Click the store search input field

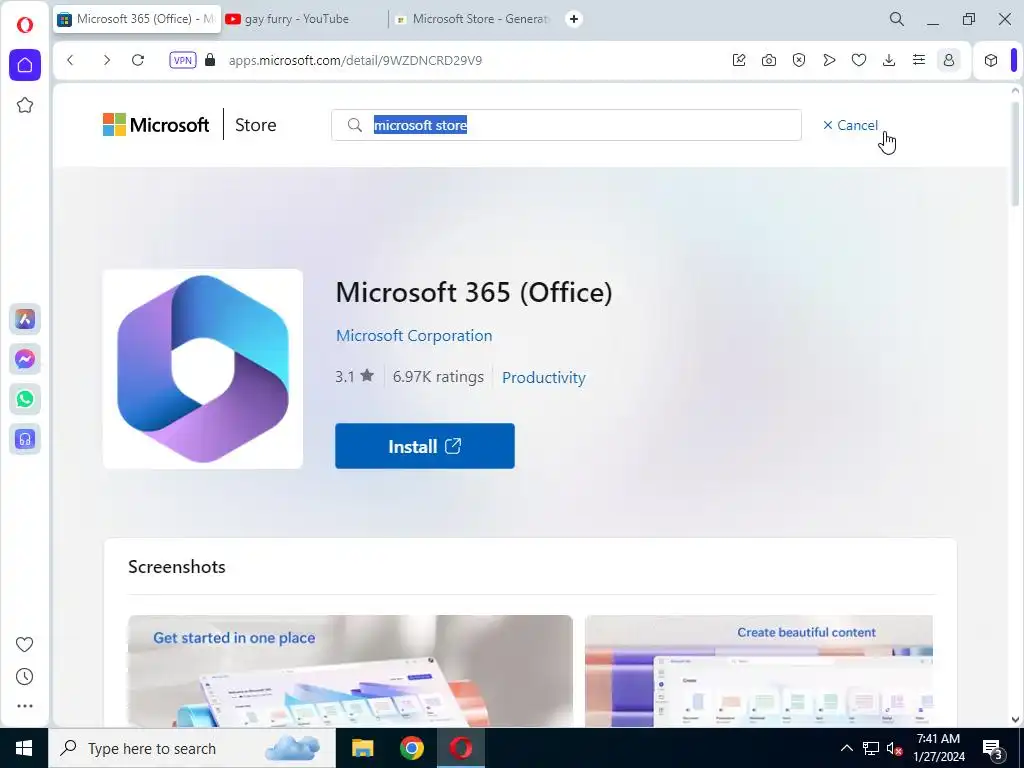(566, 125)
